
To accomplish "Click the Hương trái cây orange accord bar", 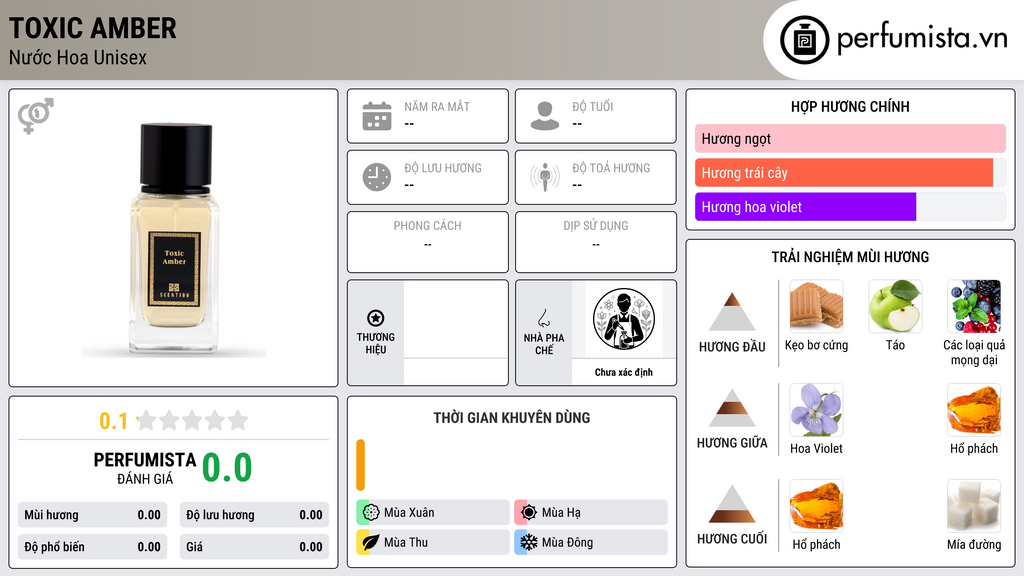I will tap(844, 173).
